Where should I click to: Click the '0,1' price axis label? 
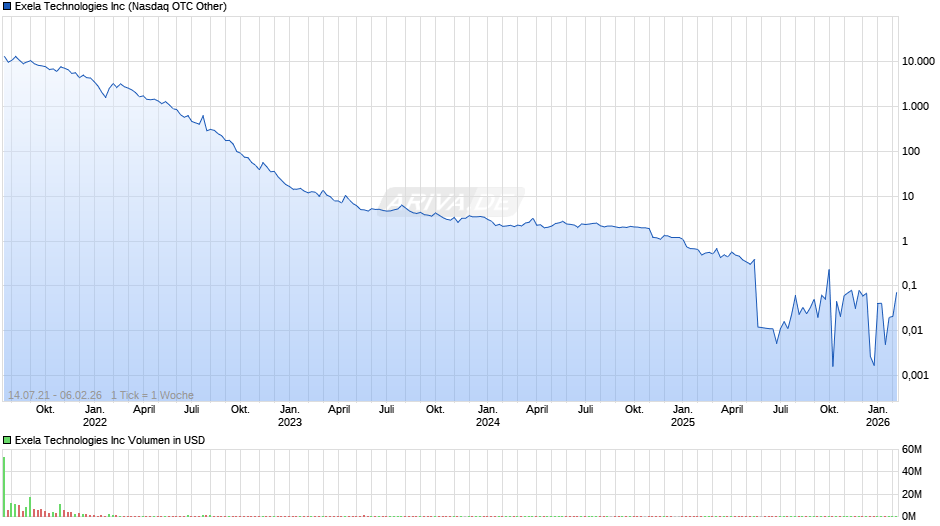909,285
